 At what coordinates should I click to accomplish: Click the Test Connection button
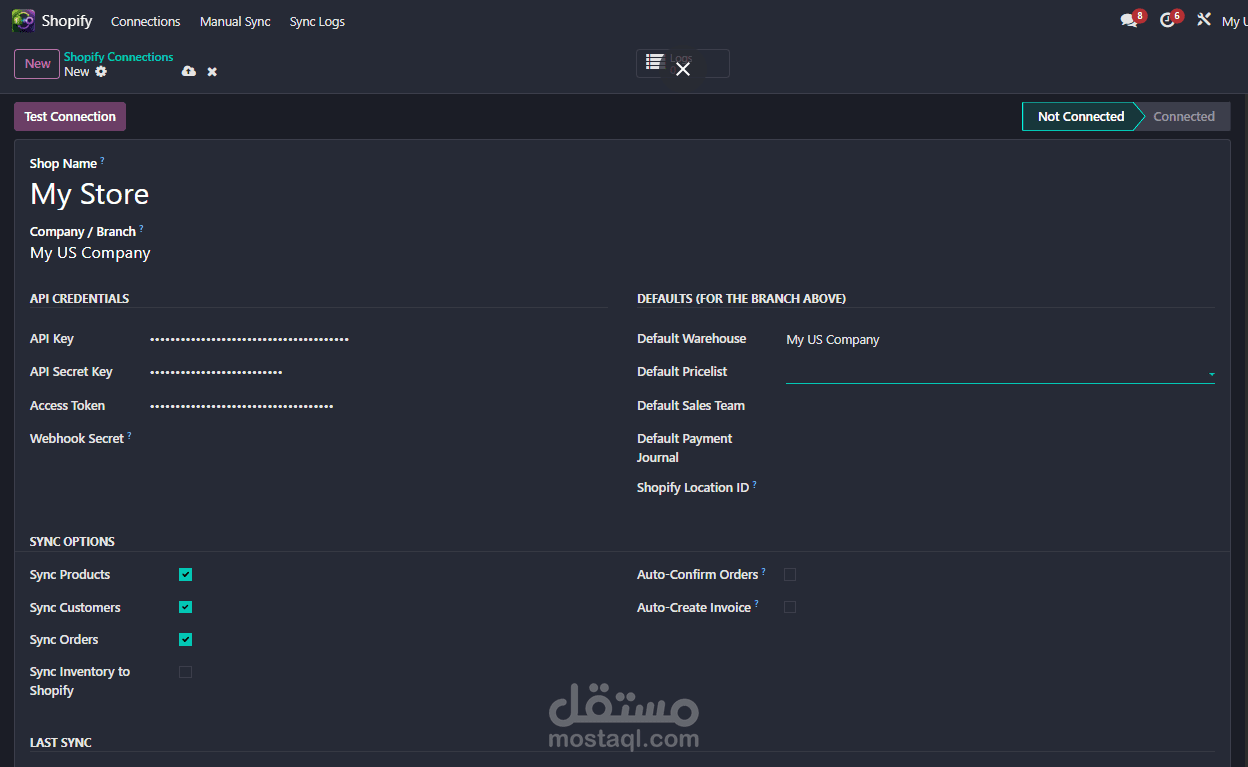[70, 117]
